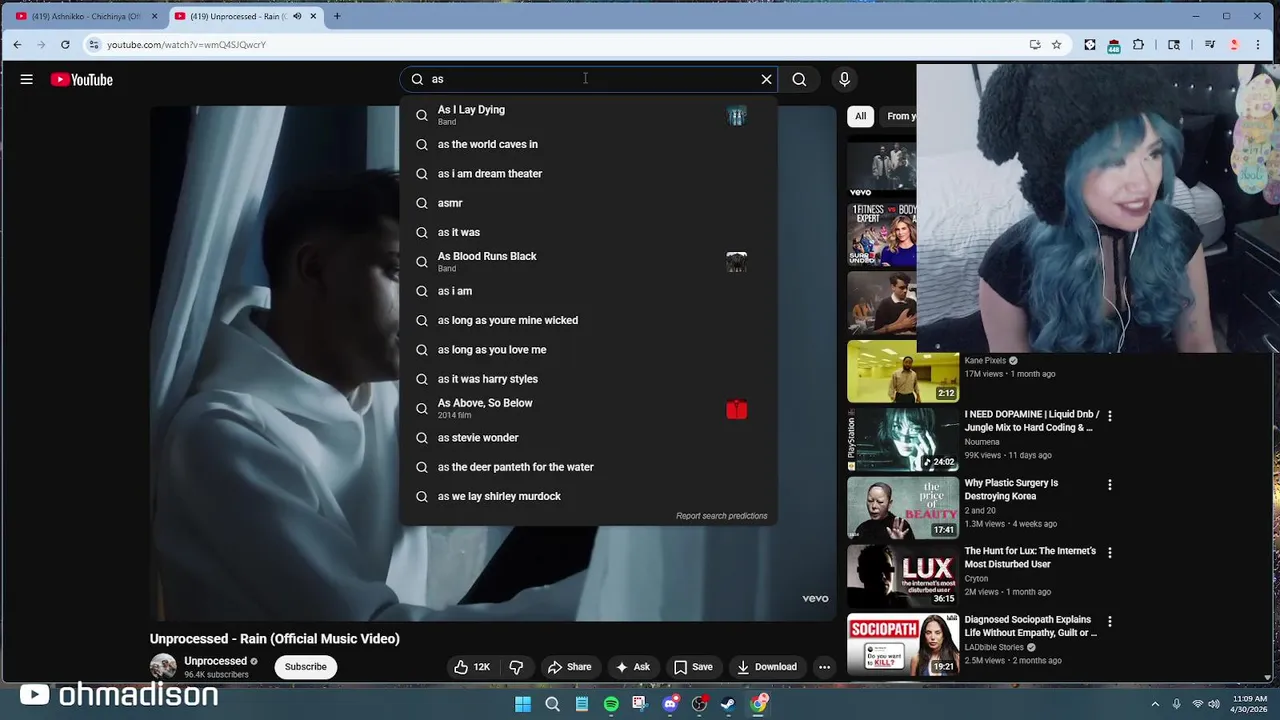Viewport: 1280px width, 720px height.
Task: Open the Unprocessed channel name link
Action: click(x=215, y=661)
